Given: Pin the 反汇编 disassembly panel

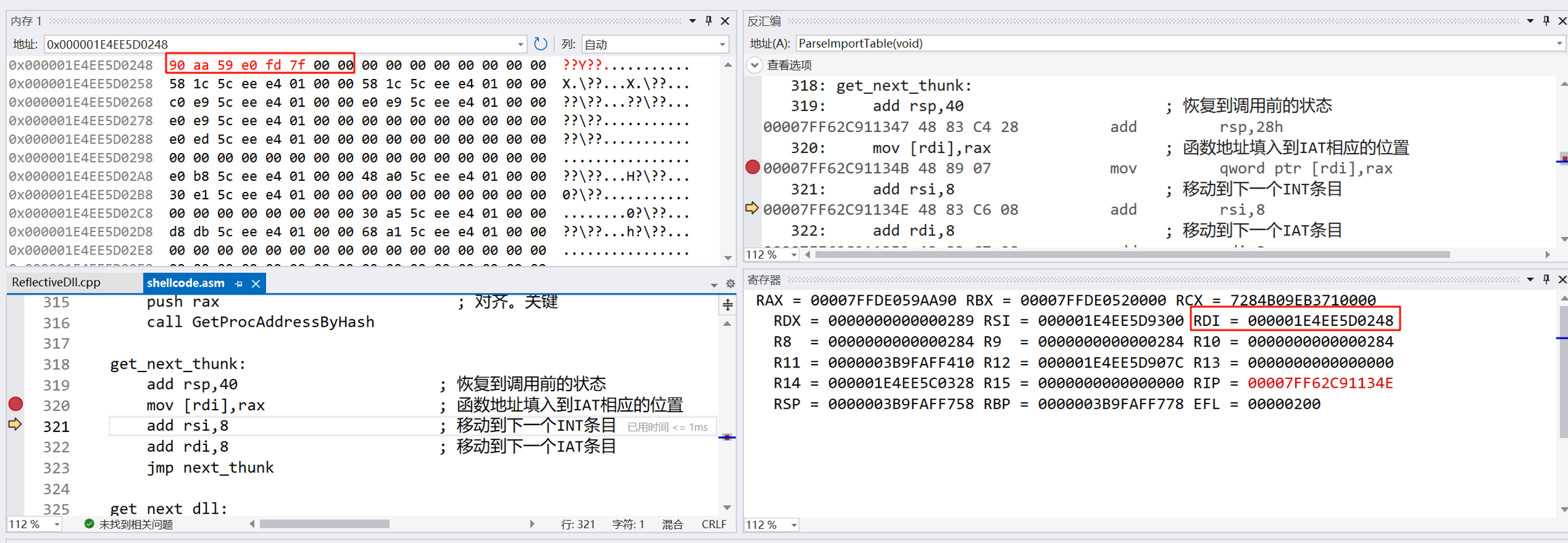Looking at the screenshot, I should tap(1546, 21).
